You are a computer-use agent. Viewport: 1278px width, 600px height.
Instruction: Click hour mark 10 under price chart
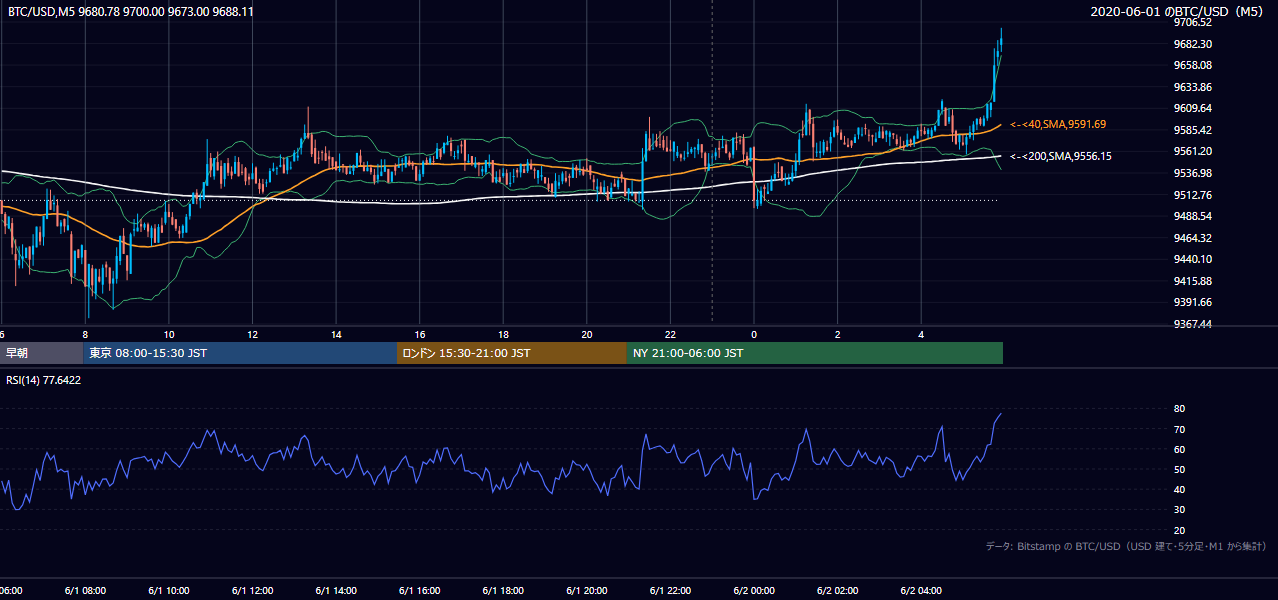(x=169, y=334)
